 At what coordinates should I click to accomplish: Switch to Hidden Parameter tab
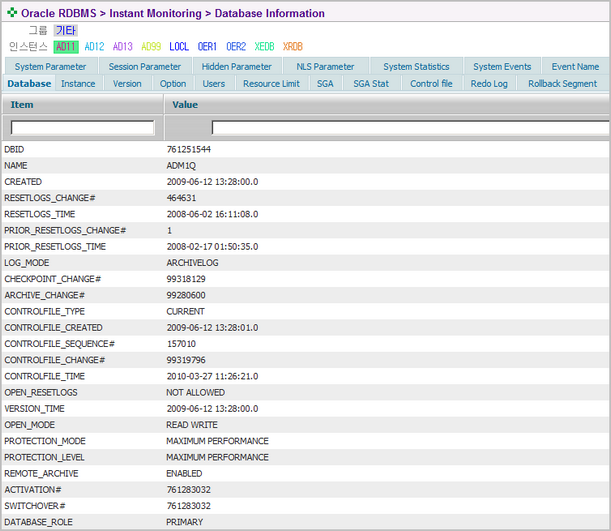[x=236, y=67]
